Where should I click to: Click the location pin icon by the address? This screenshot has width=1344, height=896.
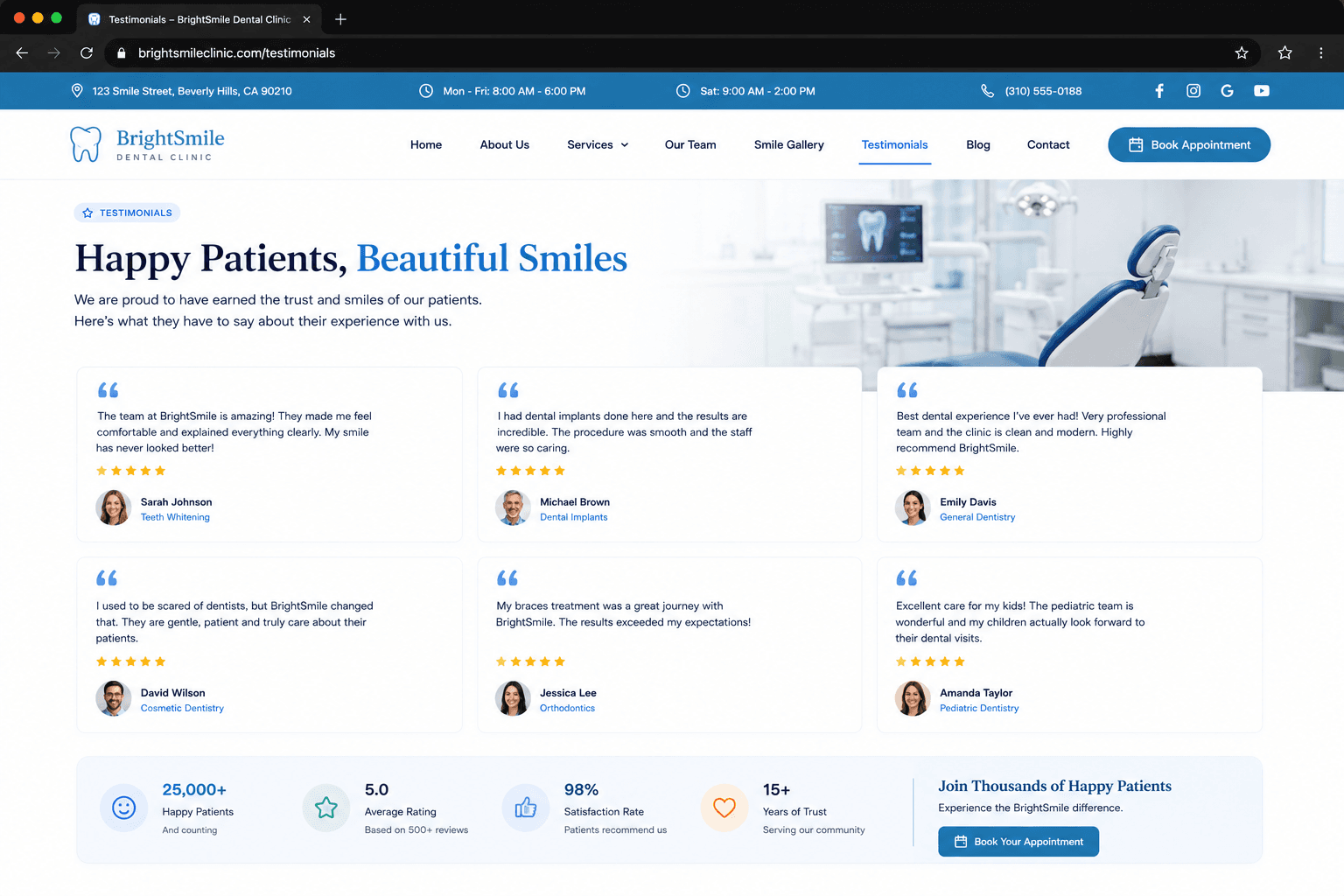77,91
